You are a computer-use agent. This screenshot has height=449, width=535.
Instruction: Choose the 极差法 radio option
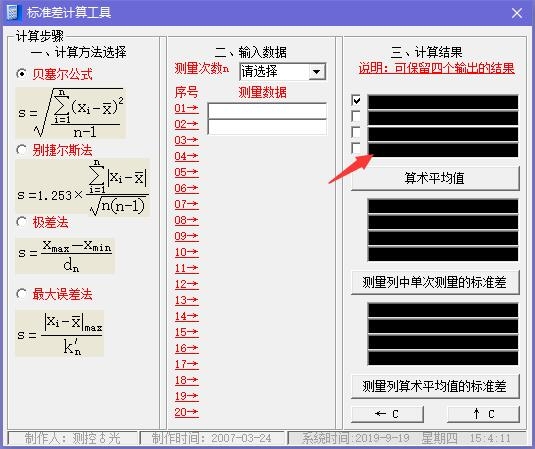point(21,222)
